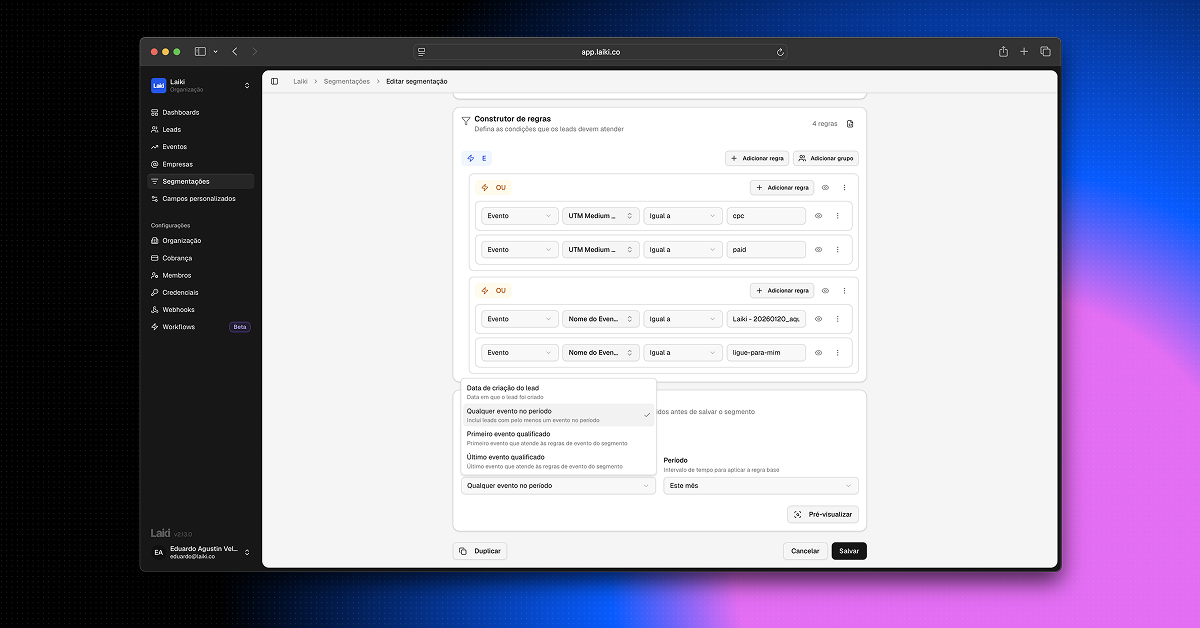This screenshot has height=628, width=1200.
Task: Select Segmentações in the sidebar
Action: [x=200, y=181]
